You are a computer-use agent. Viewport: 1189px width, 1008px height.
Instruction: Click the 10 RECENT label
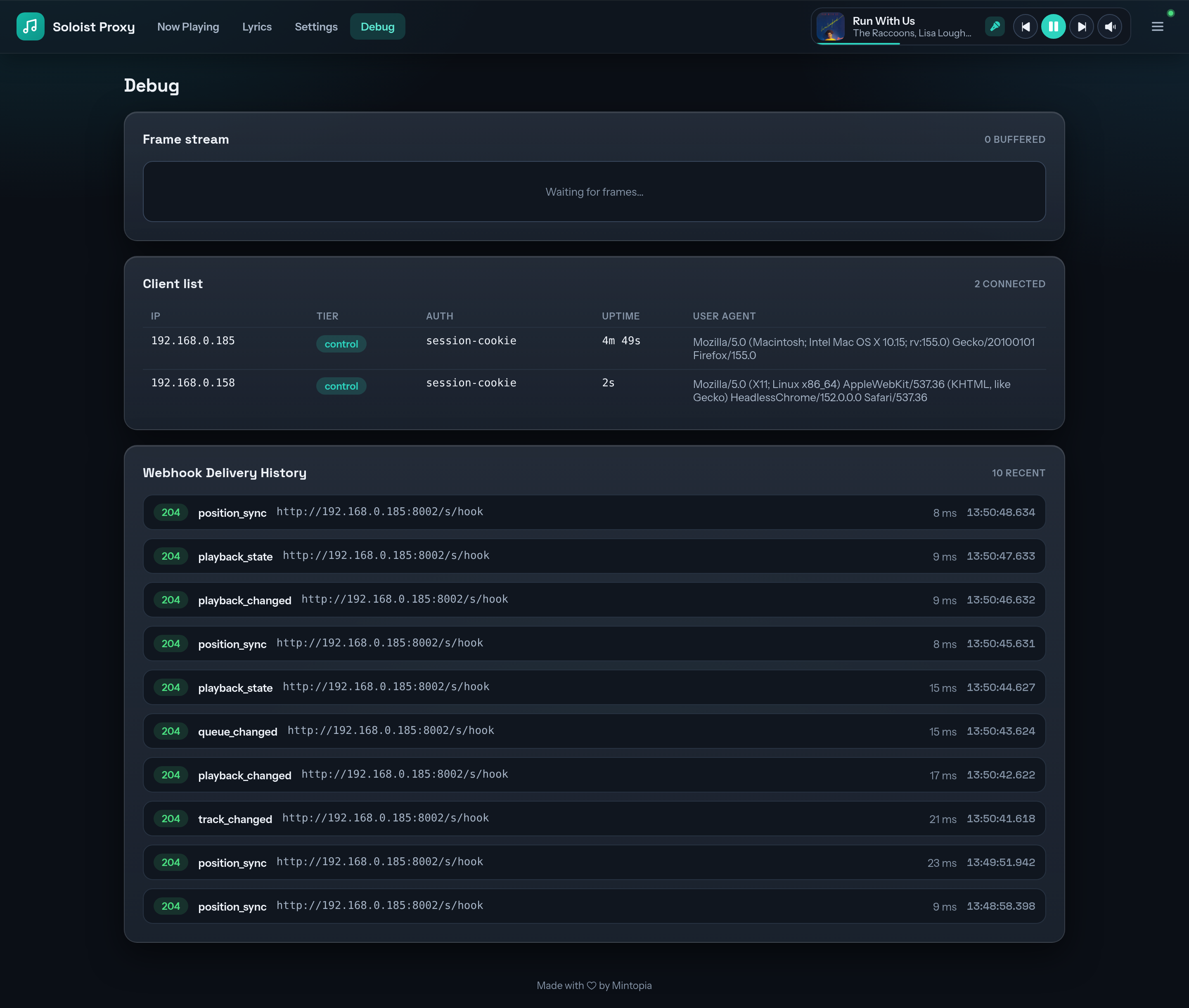click(1018, 473)
